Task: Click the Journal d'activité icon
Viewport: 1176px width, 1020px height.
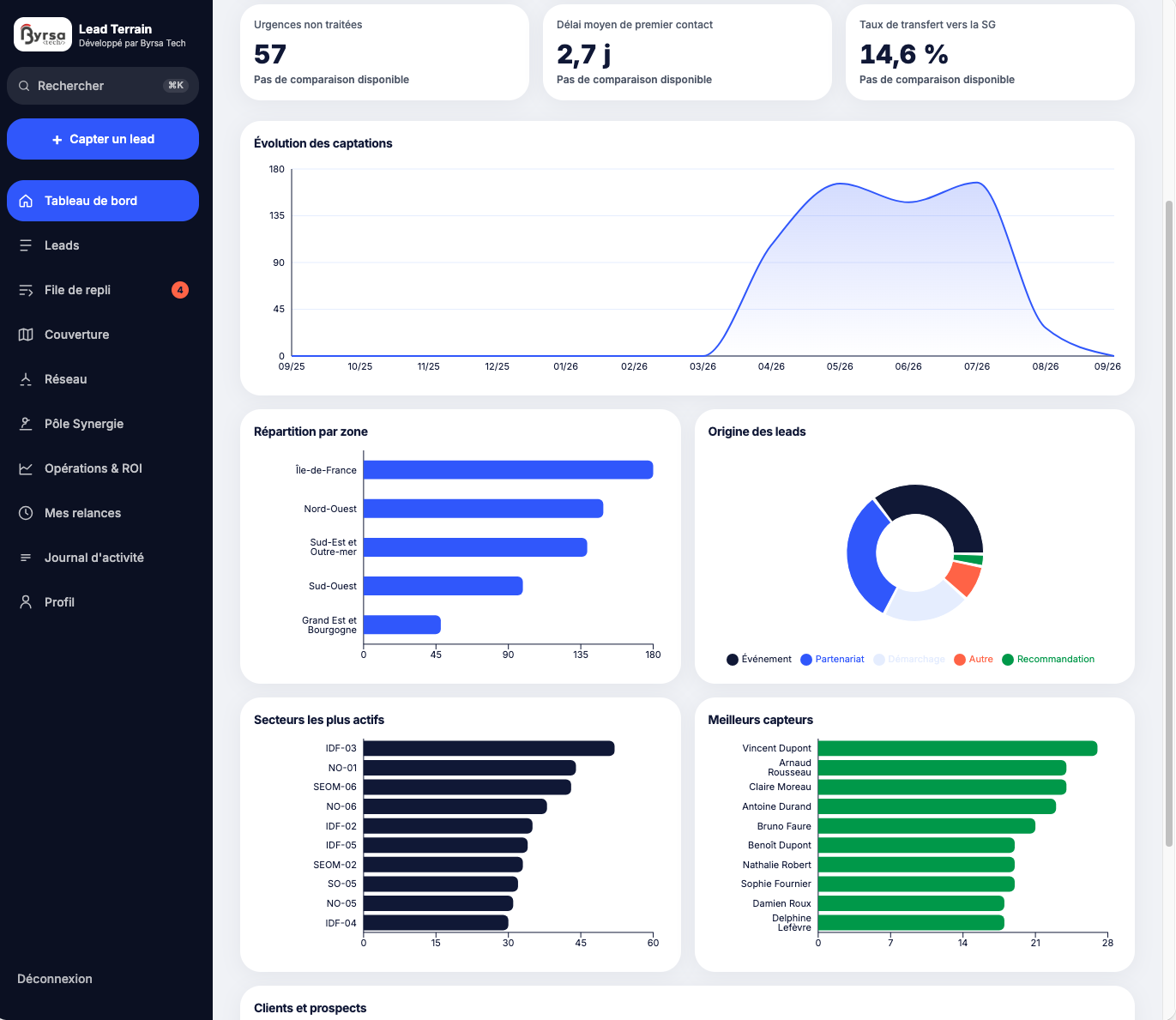Action: click(x=26, y=558)
